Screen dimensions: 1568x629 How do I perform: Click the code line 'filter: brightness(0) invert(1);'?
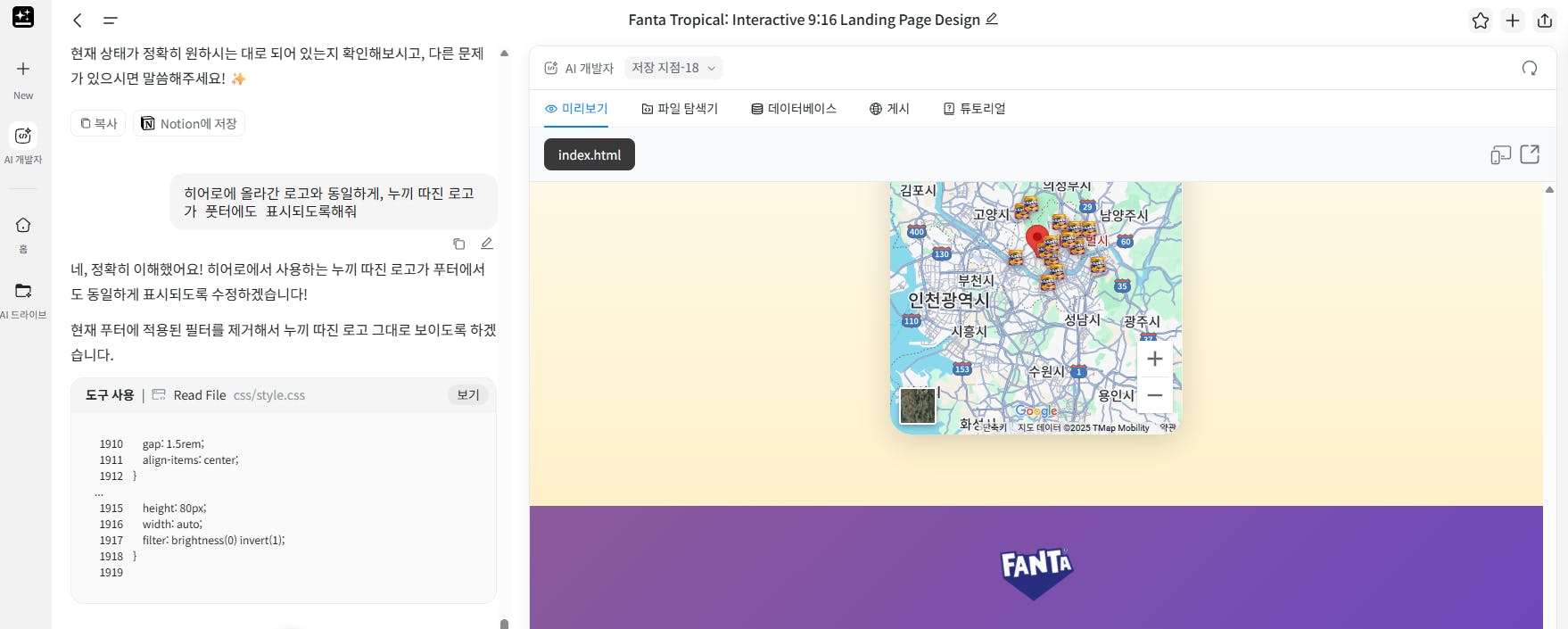coord(214,541)
